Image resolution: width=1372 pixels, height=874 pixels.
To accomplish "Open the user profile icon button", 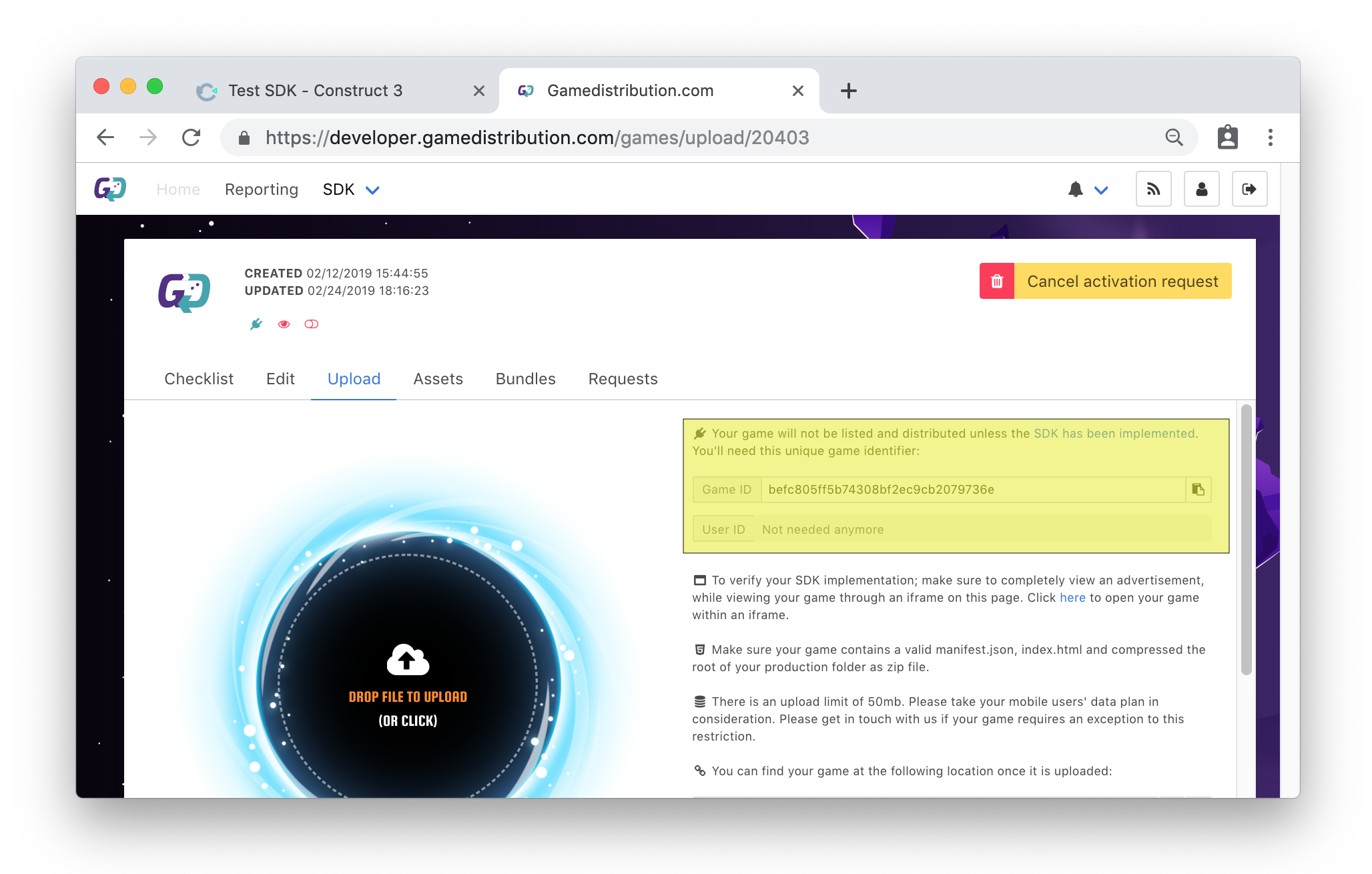I will pyautogui.click(x=1201, y=189).
